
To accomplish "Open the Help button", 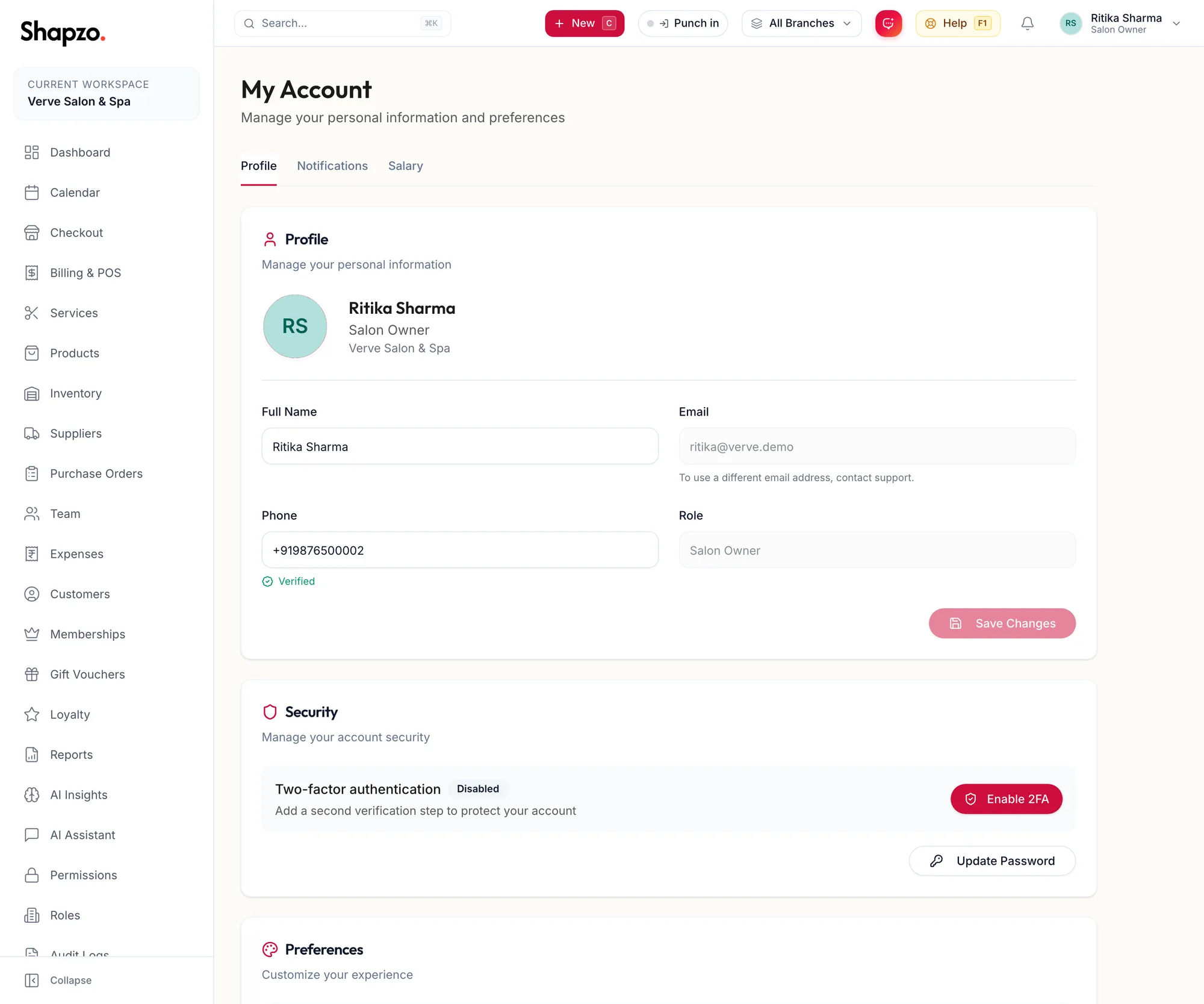I will 958,23.
